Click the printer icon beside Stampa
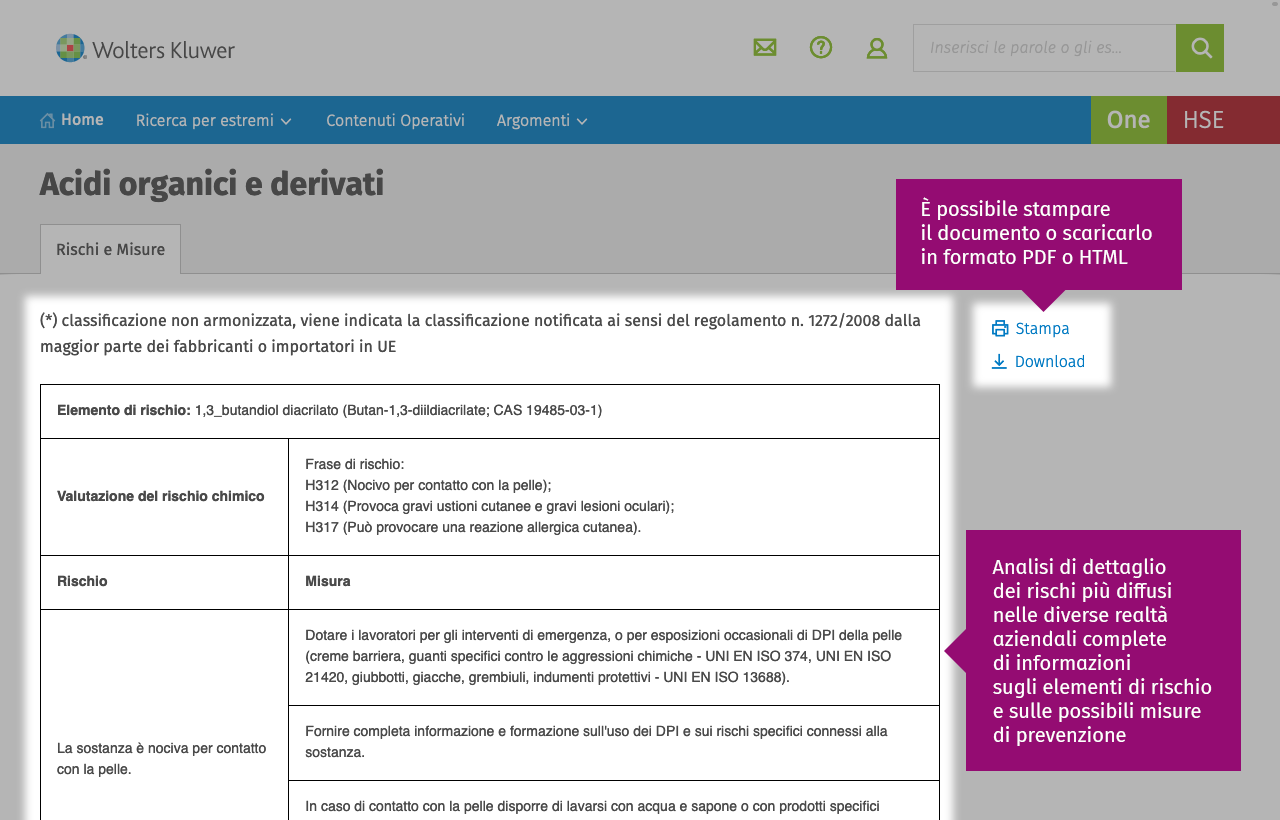 pyautogui.click(x=1000, y=329)
